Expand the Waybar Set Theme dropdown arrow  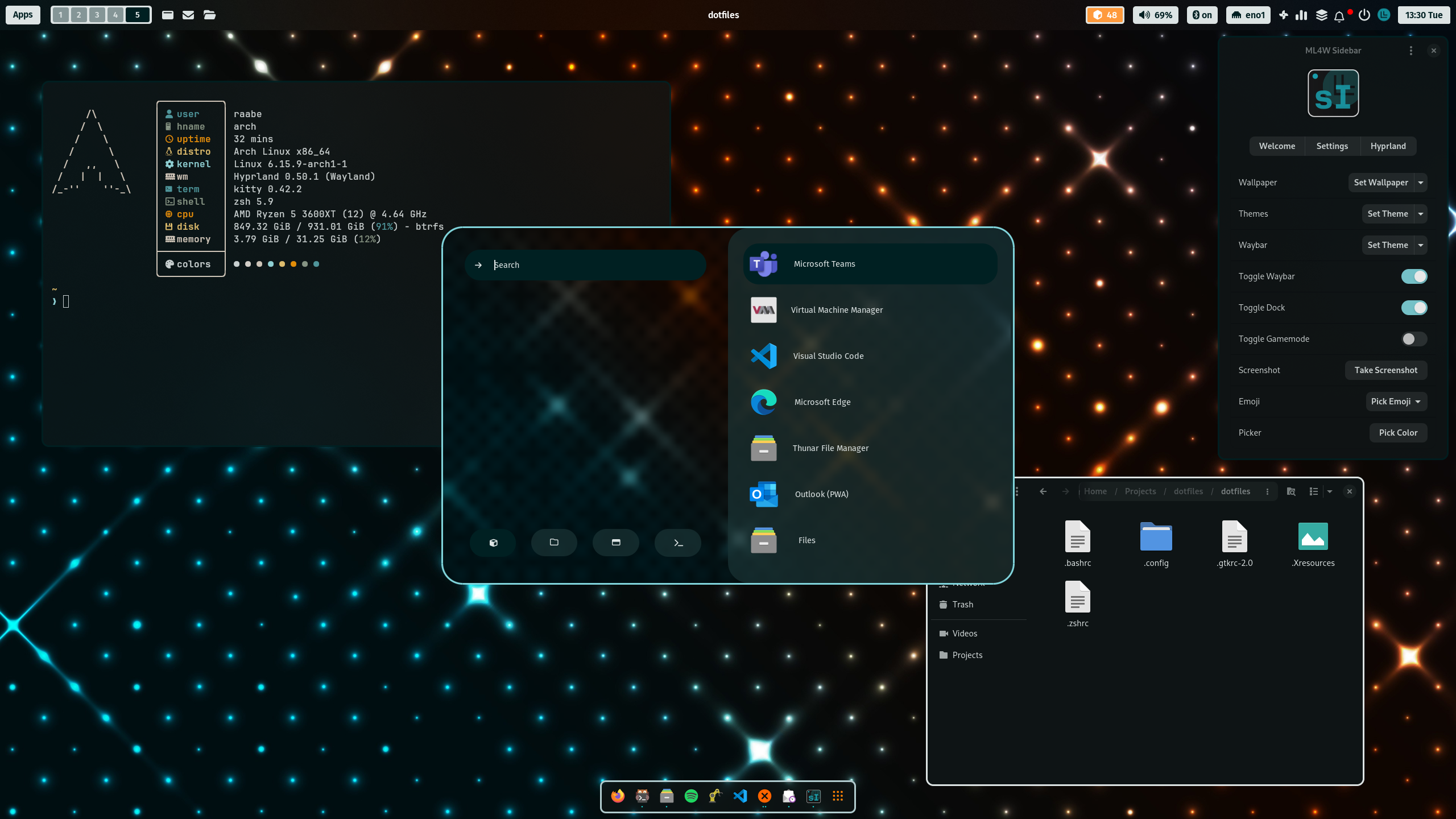[1421, 245]
